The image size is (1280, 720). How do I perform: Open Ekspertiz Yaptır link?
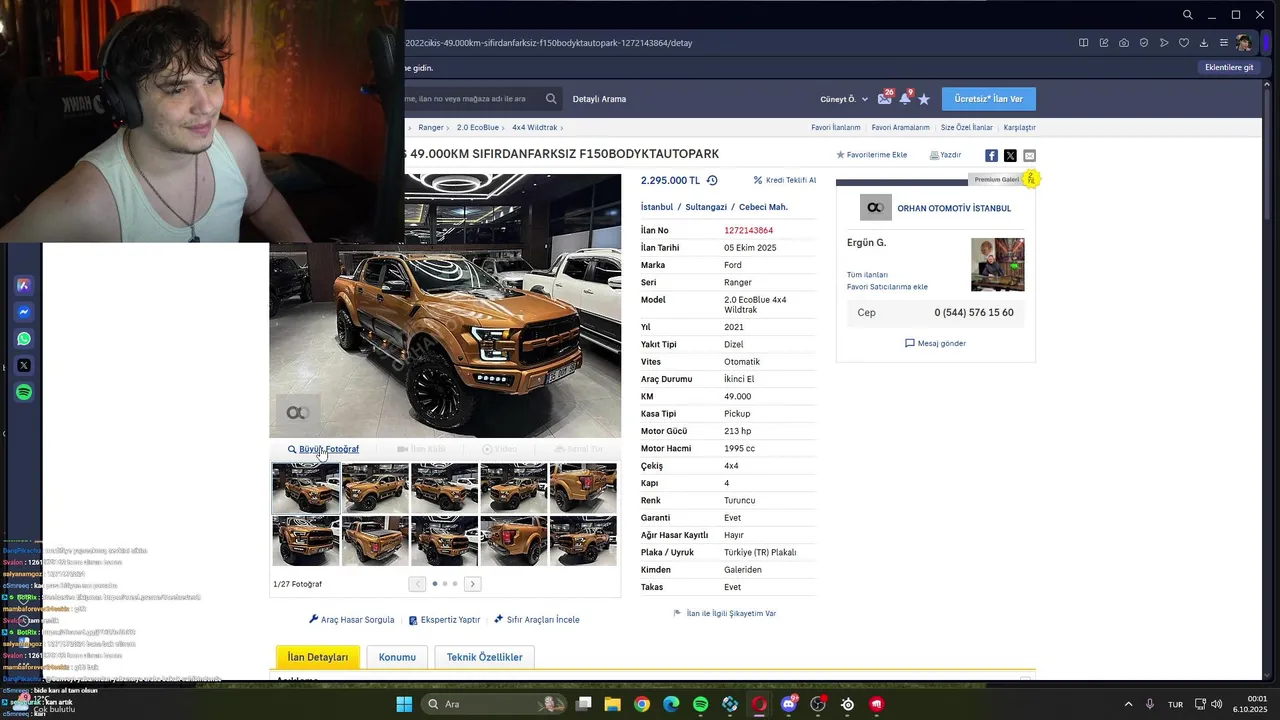point(445,620)
